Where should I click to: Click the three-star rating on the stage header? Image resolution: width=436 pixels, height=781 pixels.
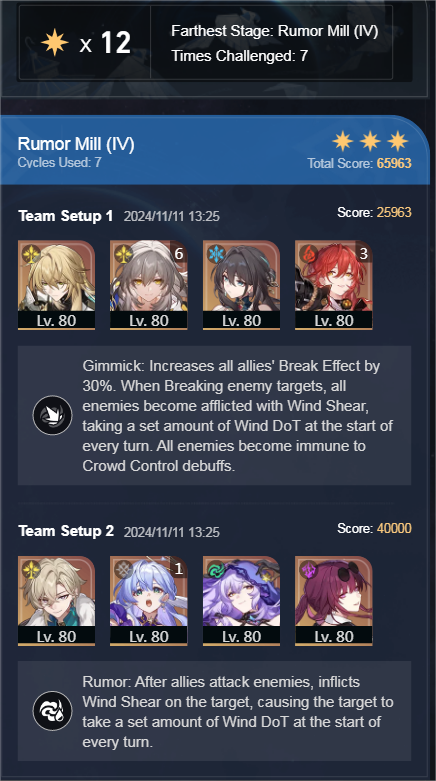[370, 141]
